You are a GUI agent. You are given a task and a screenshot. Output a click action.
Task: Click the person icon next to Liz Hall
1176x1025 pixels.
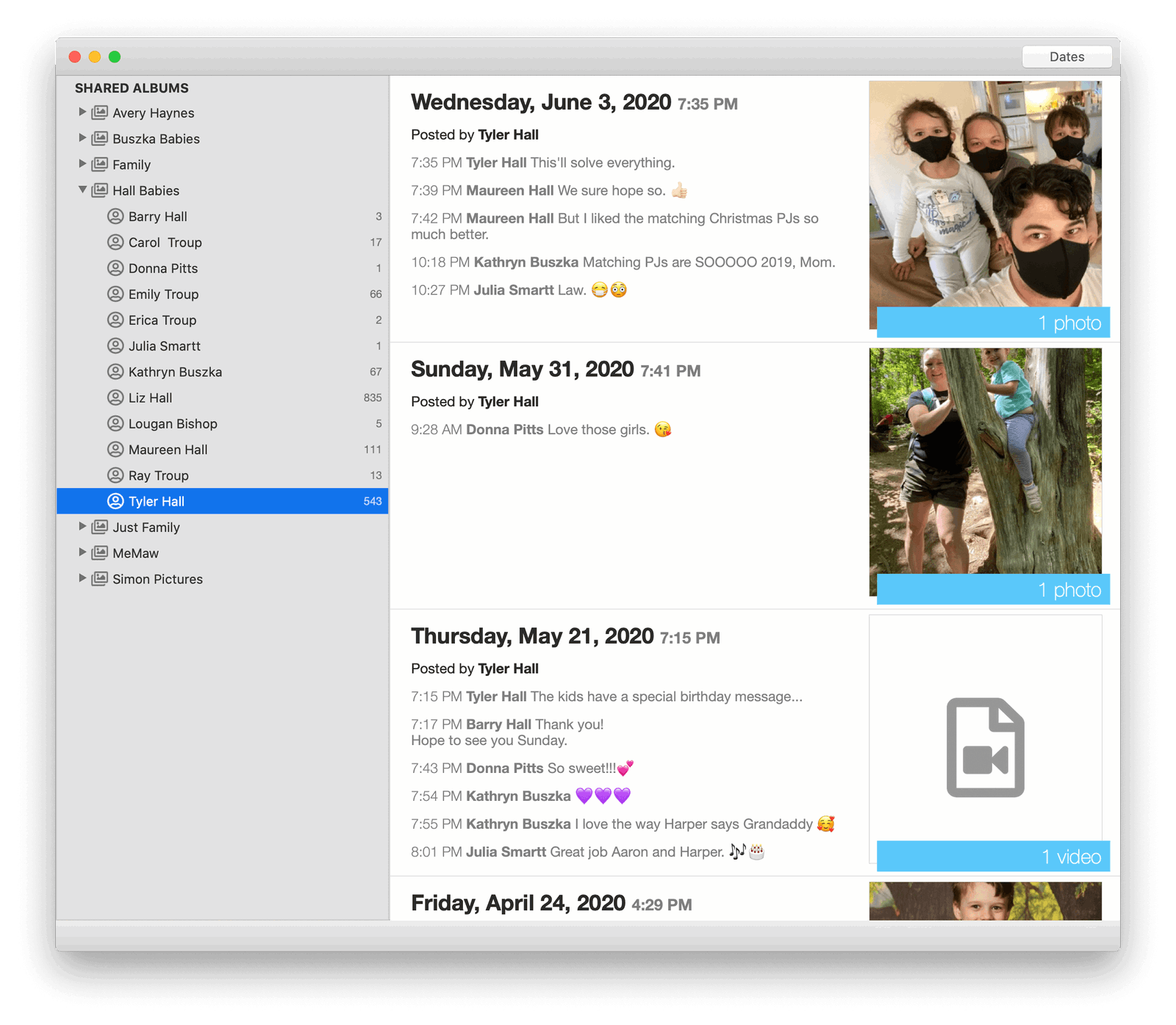click(115, 398)
